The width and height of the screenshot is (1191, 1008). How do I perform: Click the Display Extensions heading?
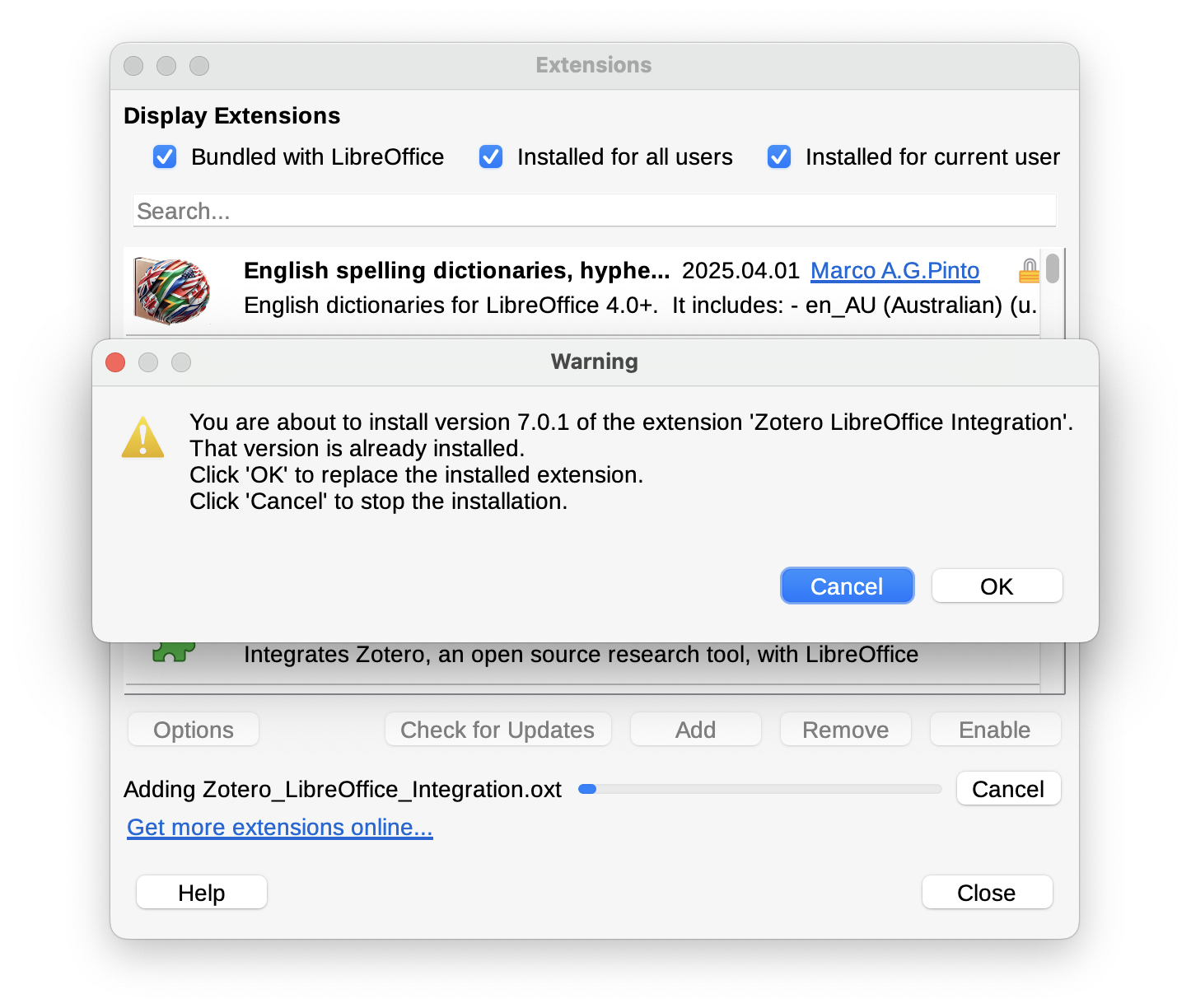coord(232,115)
